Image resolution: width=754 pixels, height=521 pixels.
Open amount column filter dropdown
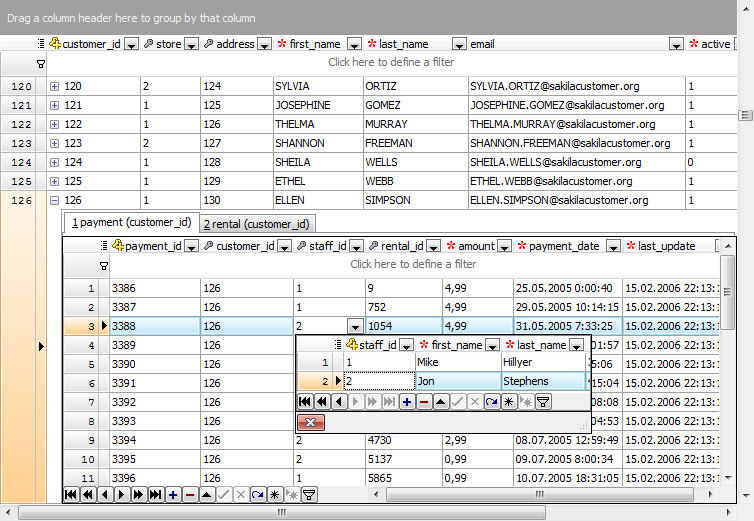pyautogui.click(x=504, y=247)
